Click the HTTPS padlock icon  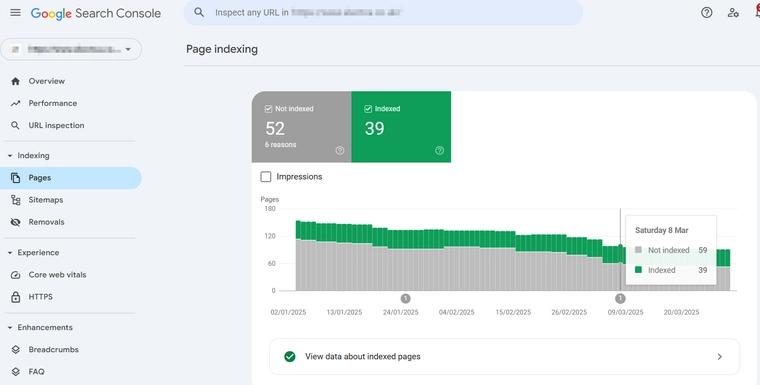[16, 297]
